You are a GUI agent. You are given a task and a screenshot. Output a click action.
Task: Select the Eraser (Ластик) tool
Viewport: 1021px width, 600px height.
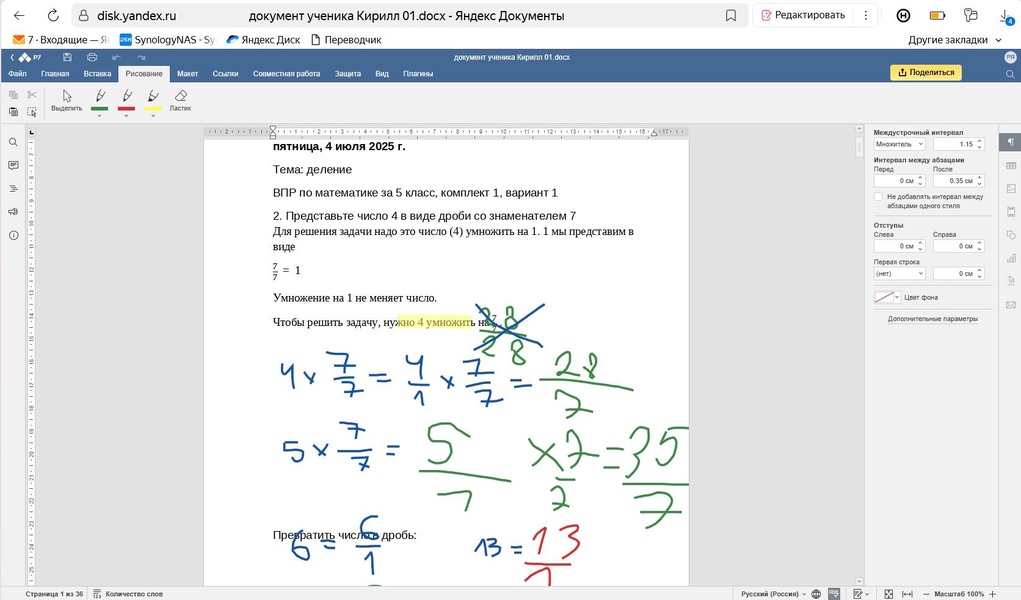[180, 98]
